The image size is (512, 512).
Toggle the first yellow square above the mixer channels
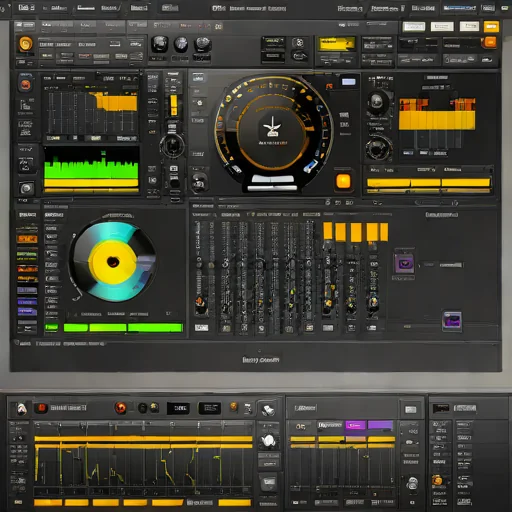tap(328, 231)
